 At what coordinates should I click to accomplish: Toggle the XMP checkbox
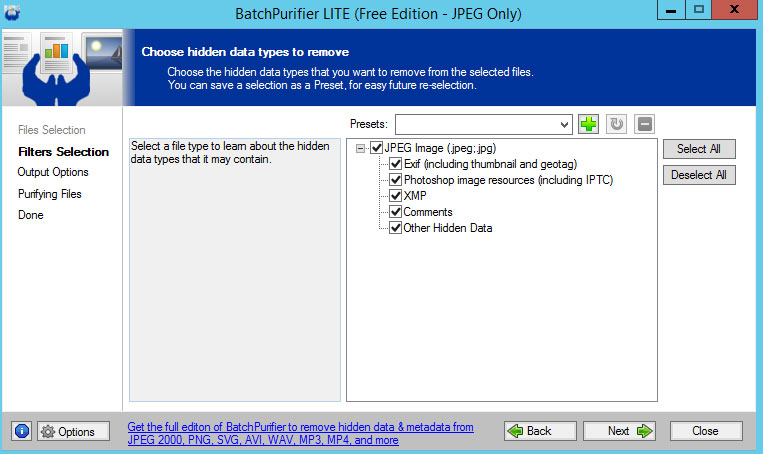pyautogui.click(x=396, y=196)
